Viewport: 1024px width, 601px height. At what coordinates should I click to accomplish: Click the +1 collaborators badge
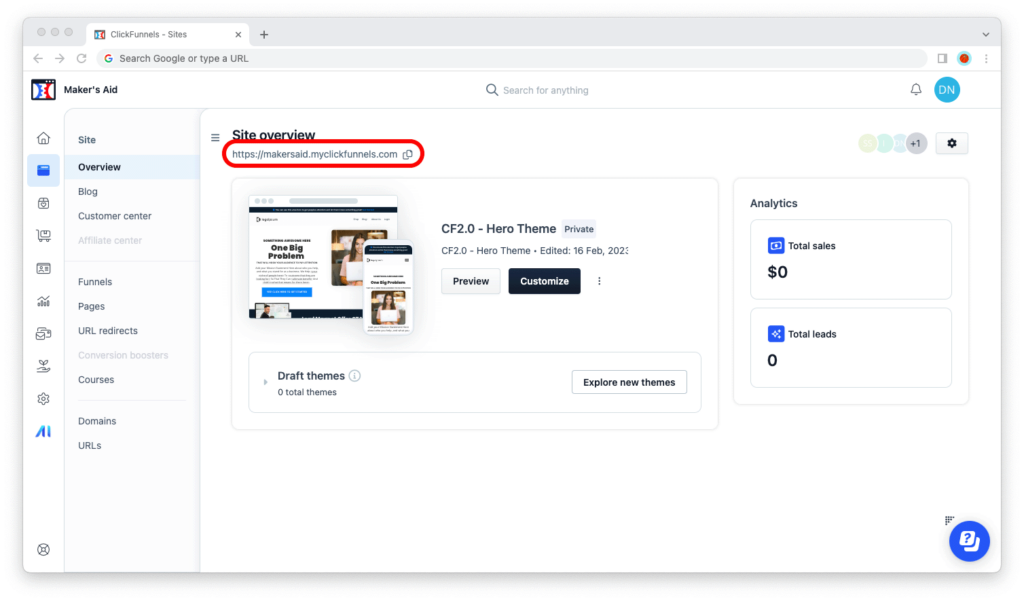pyautogui.click(x=916, y=143)
